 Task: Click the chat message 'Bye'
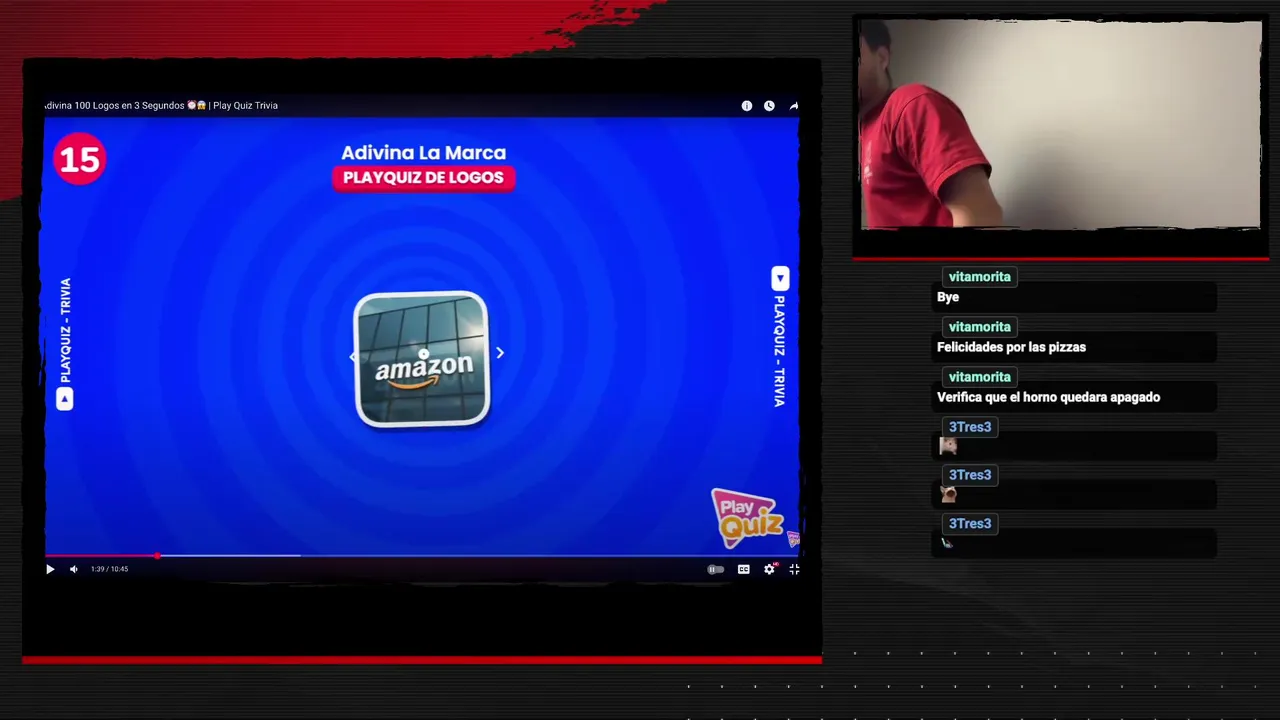coord(948,297)
